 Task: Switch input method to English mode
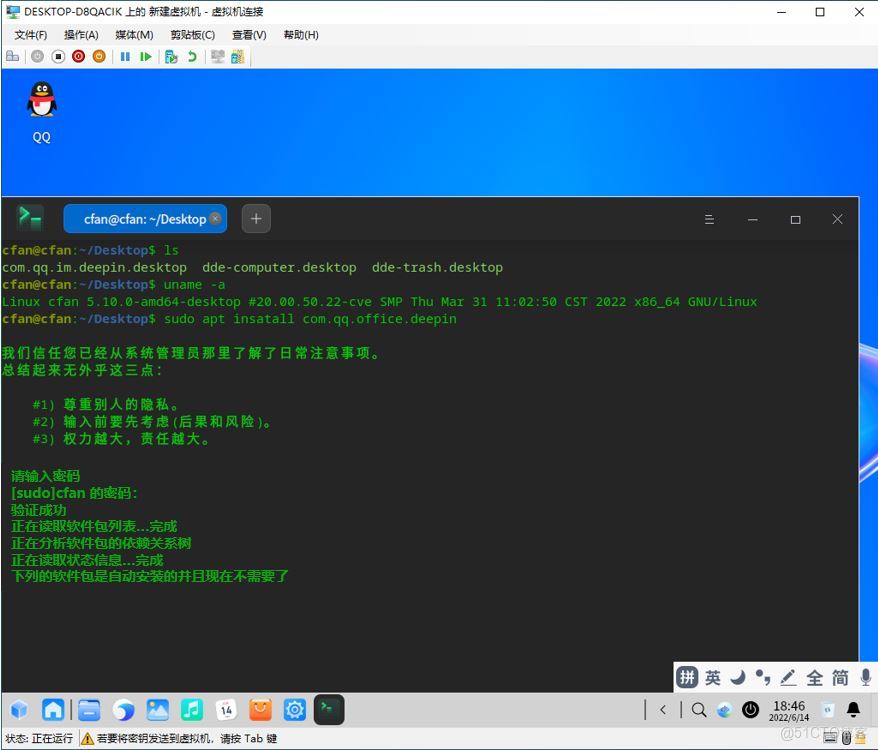pyautogui.click(x=712, y=677)
